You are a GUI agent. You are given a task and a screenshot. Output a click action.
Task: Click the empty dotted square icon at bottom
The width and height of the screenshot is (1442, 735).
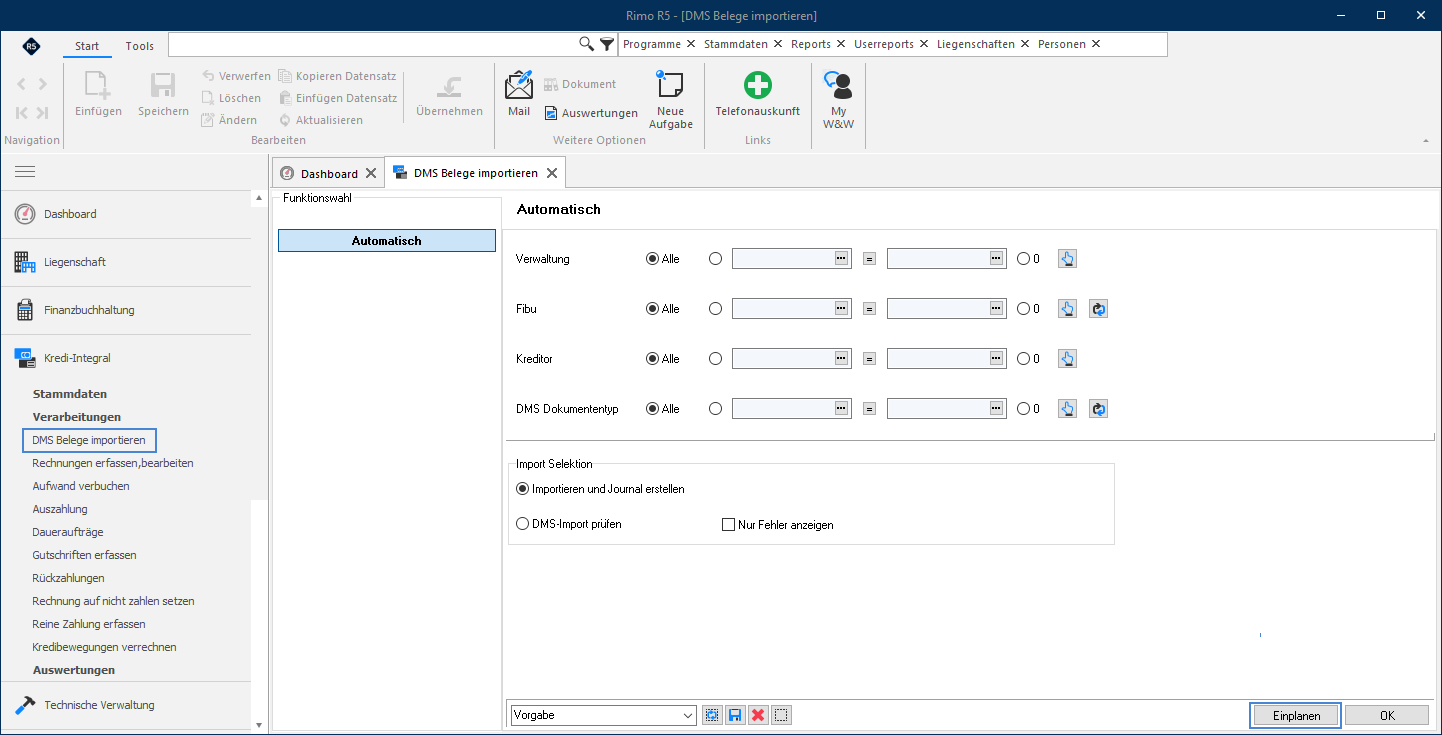782,715
